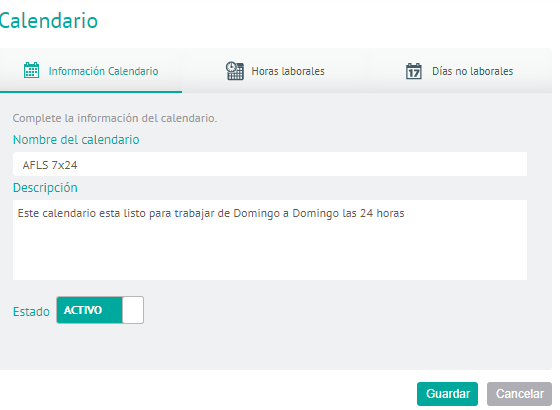The width and height of the screenshot is (560, 410).
Task: Click the green calendar grid icon
Action: (31, 70)
